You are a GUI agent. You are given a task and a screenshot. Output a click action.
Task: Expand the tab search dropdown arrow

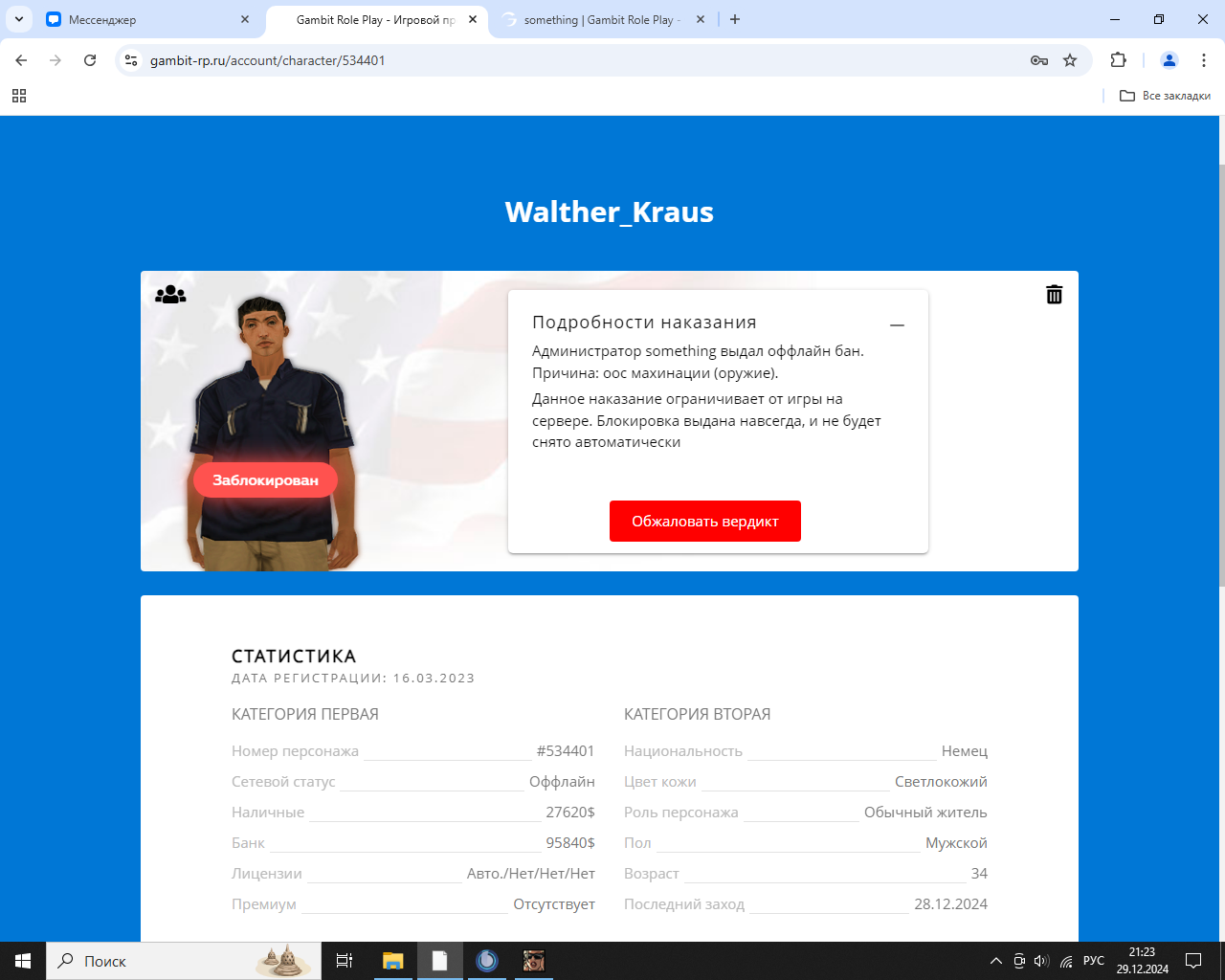19,19
